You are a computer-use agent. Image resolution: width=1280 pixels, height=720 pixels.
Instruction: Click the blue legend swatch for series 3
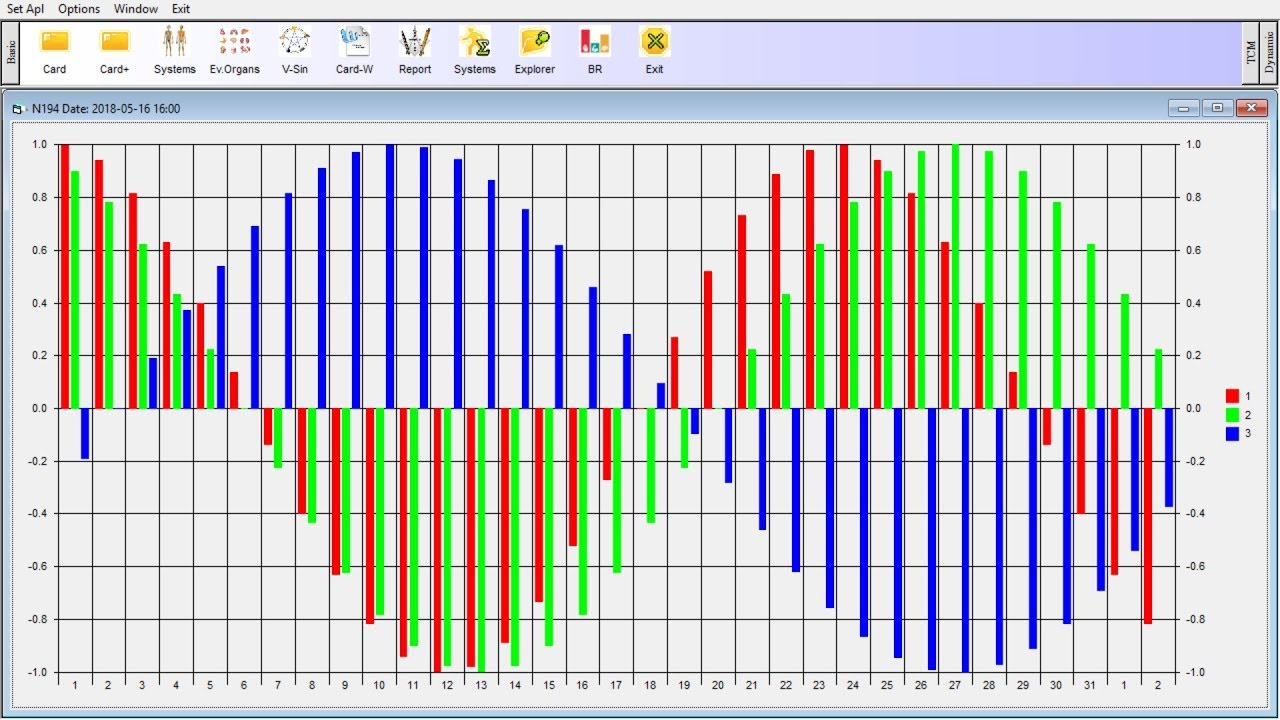(1232, 434)
